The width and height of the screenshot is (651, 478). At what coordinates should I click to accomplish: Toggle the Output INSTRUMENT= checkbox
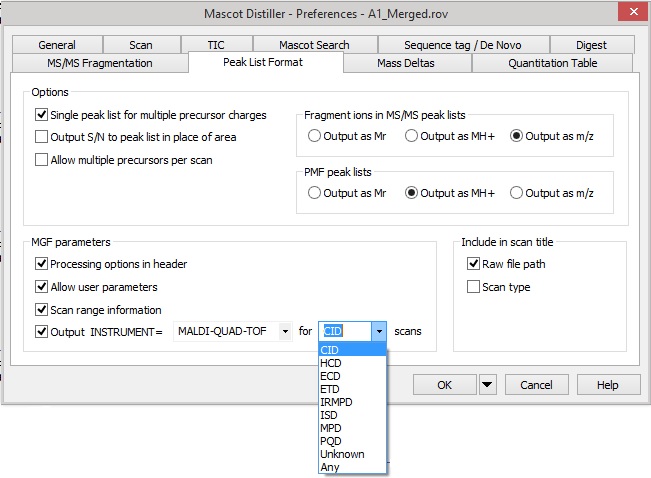click(x=41, y=331)
